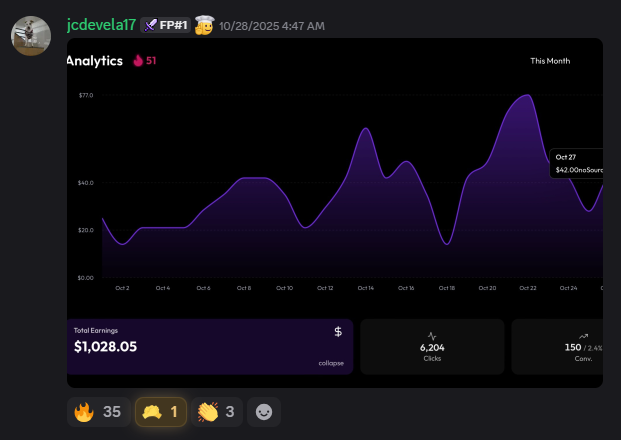Viewport: 621px width, 440px height.
Task: Open the This Month period selector
Action: tap(550, 61)
